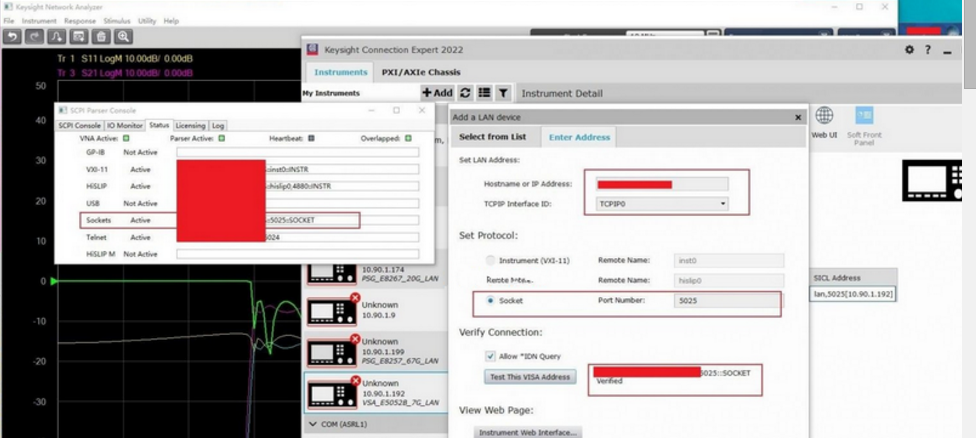Select the PSG_E8267_20G_LAN instrument icon
The height and width of the screenshot is (438, 976).
(332, 273)
